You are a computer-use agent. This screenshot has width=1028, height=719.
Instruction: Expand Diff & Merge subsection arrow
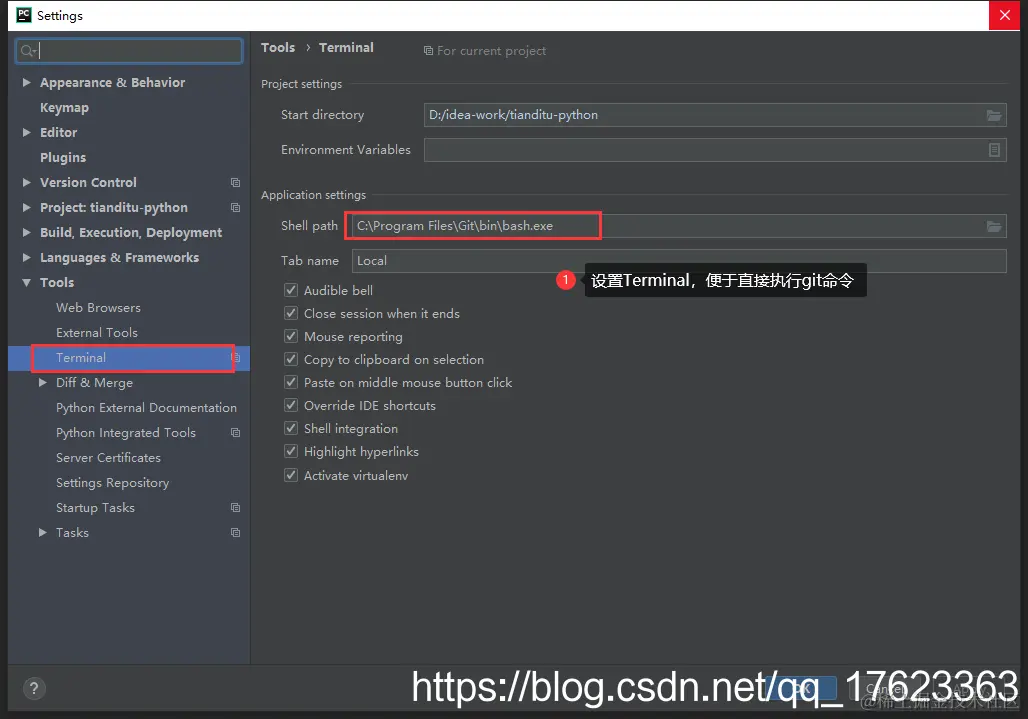point(43,383)
